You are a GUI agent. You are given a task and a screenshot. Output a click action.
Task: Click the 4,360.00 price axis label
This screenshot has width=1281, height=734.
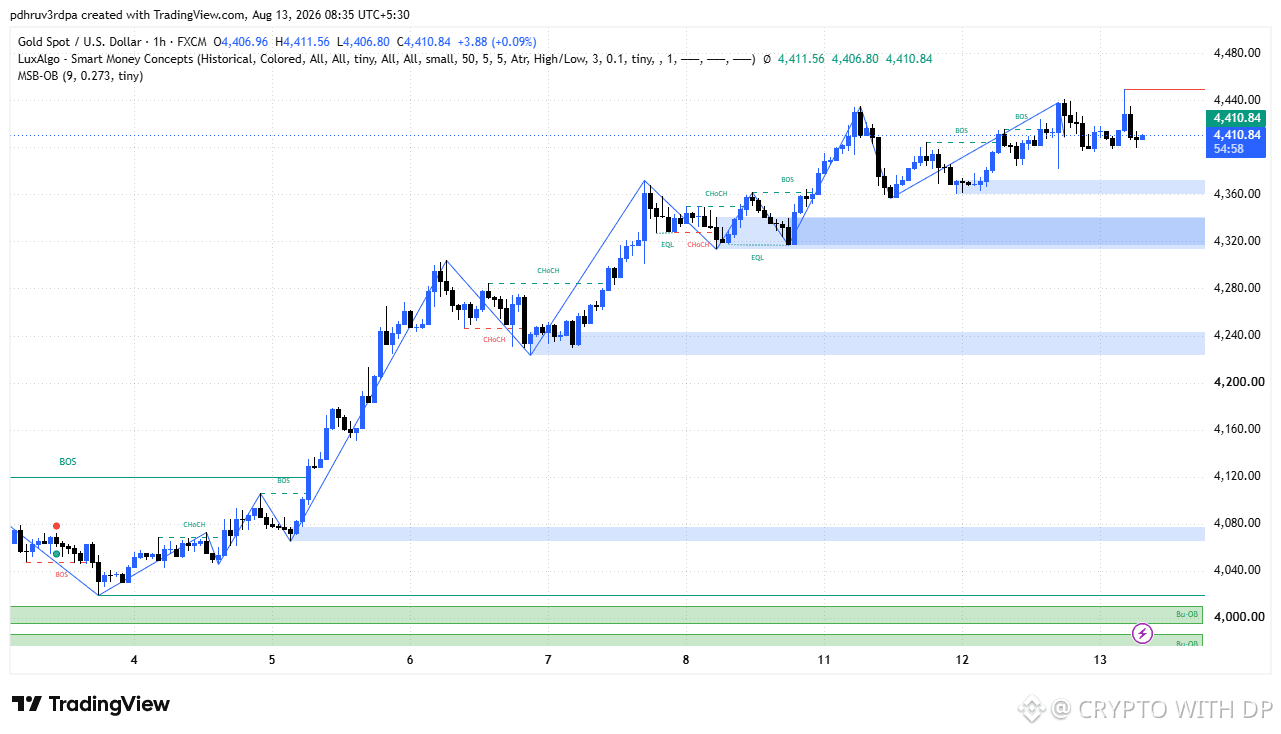pyautogui.click(x=1236, y=194)
